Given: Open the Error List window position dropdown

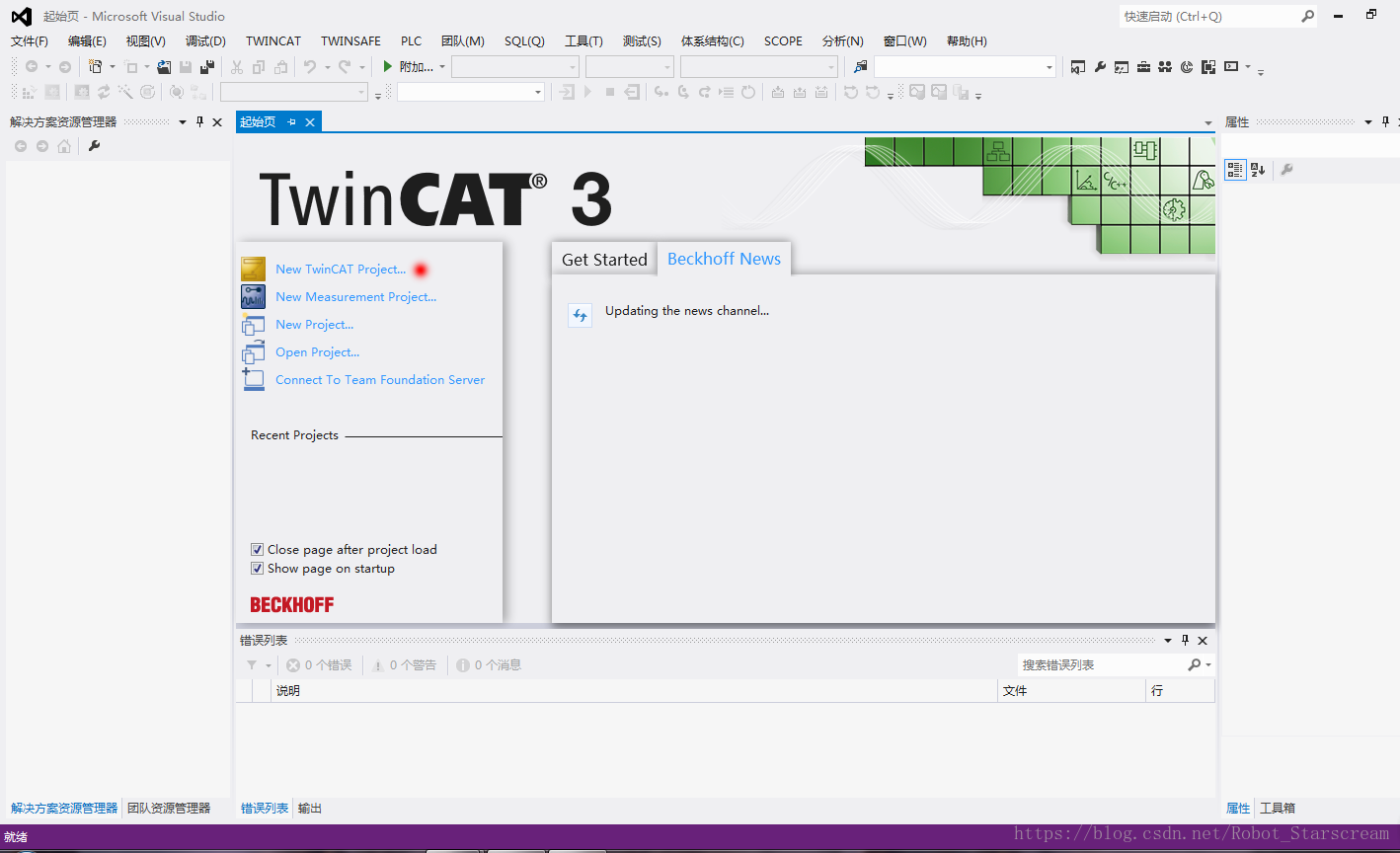Looking at the screenshot, I should [x=1168, y=640].
